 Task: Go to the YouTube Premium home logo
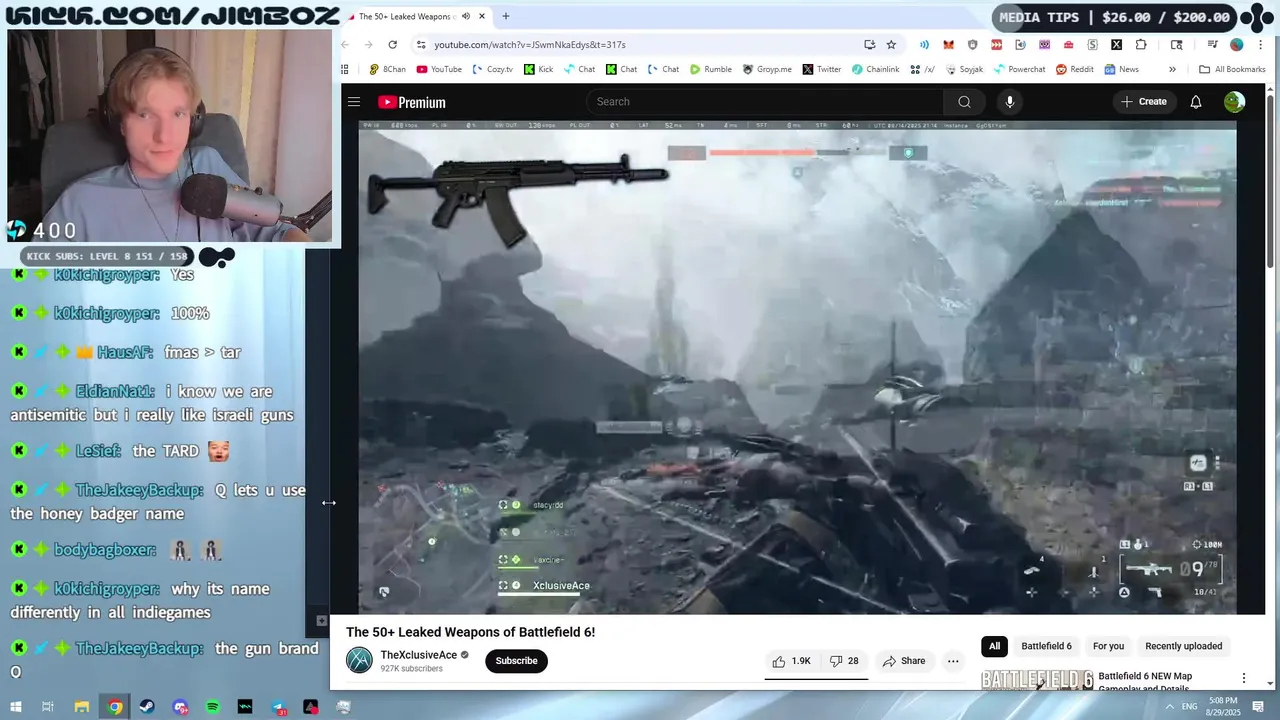coord(412,102)
